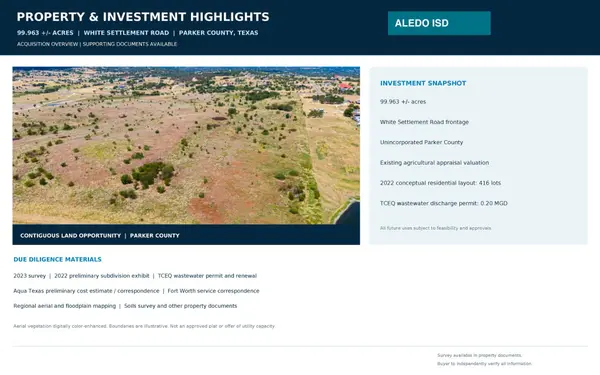Click 'SUPPORTING DOCUMENTS AVAILABLE' header text
Image resolution: width=600 pixels, height=375 pixels.
pyautogui.click(x=130, y=44)
